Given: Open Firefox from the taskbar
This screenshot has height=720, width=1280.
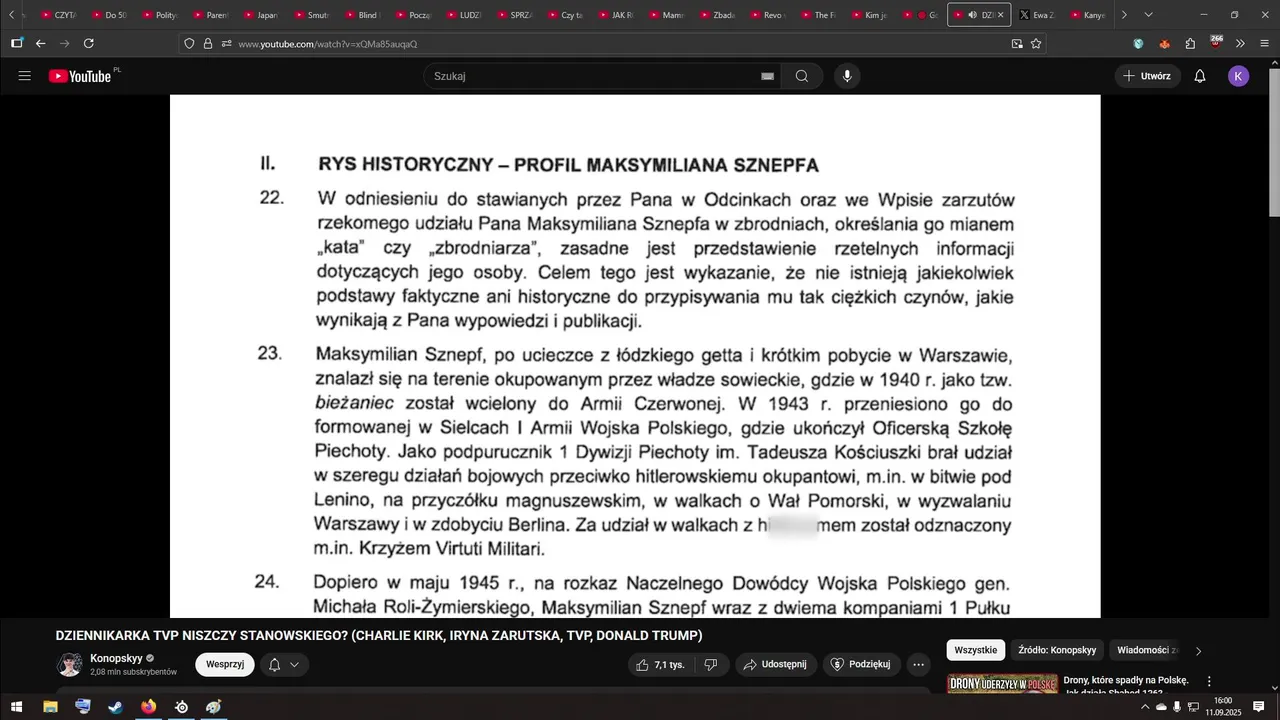Looking at the screenshot, I should point(148,707).
